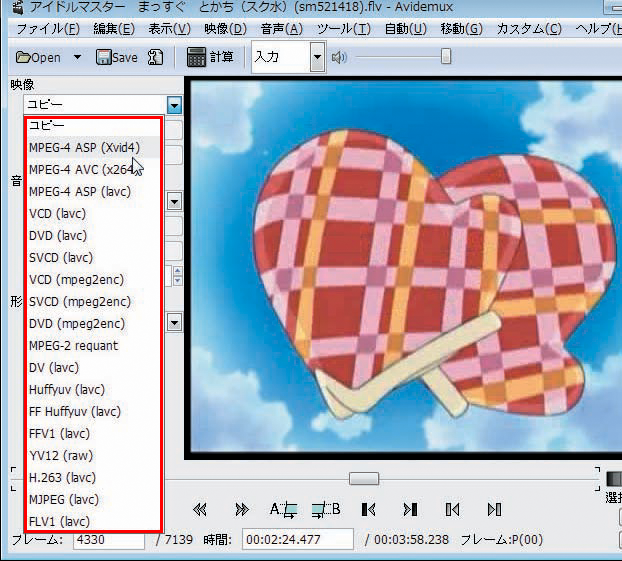Save the video using the Save button

(117, 58)
